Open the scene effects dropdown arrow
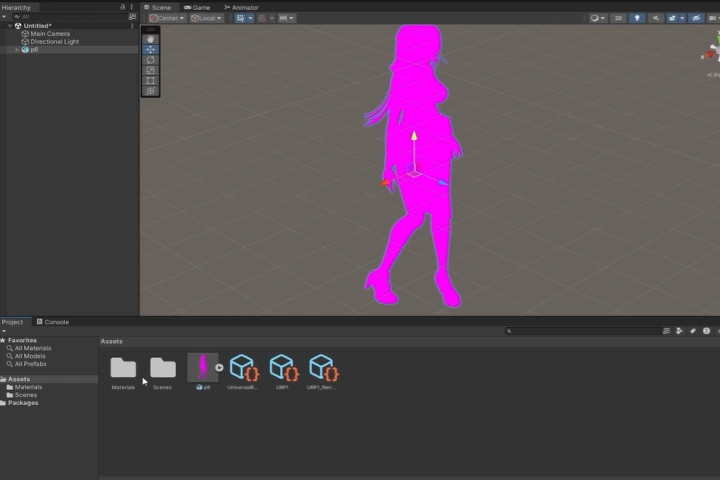This screenshot has width=720, height=480. [682, 18]
